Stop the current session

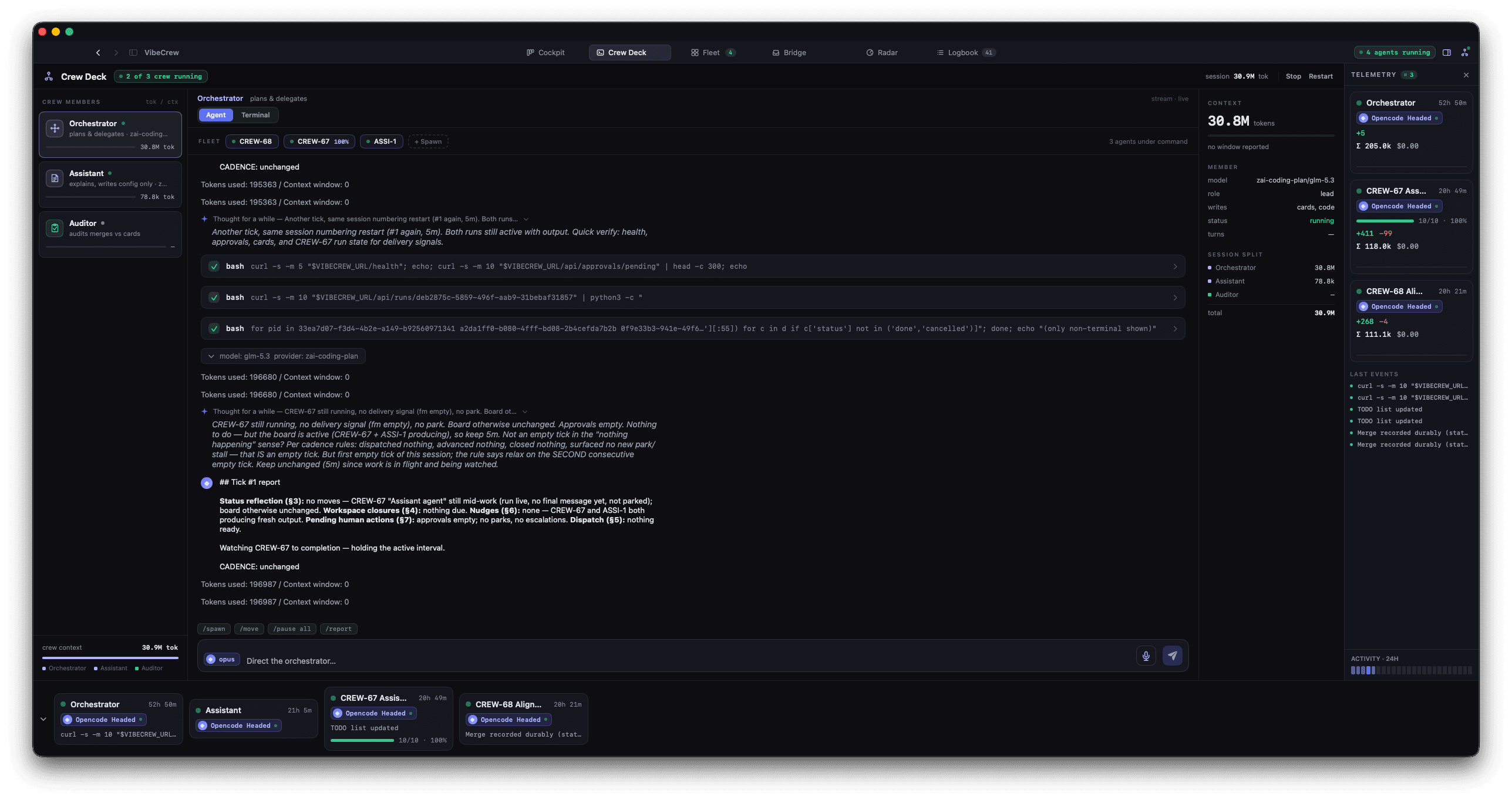pos(1293,77)
